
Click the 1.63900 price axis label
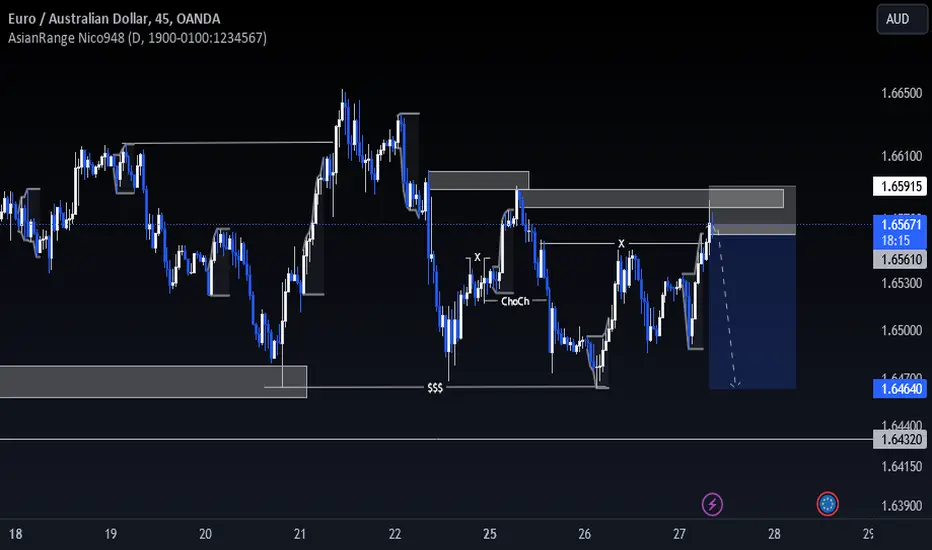tap(902, 505)
